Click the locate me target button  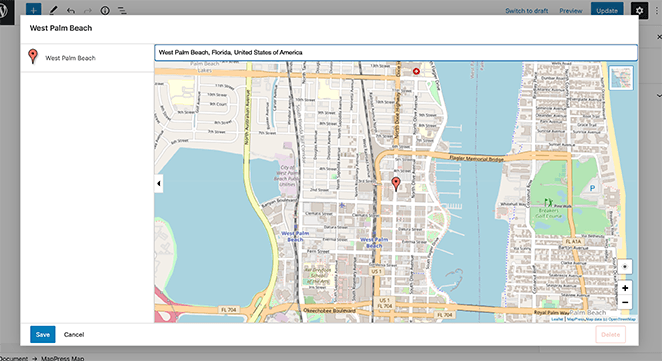(625, 267)
